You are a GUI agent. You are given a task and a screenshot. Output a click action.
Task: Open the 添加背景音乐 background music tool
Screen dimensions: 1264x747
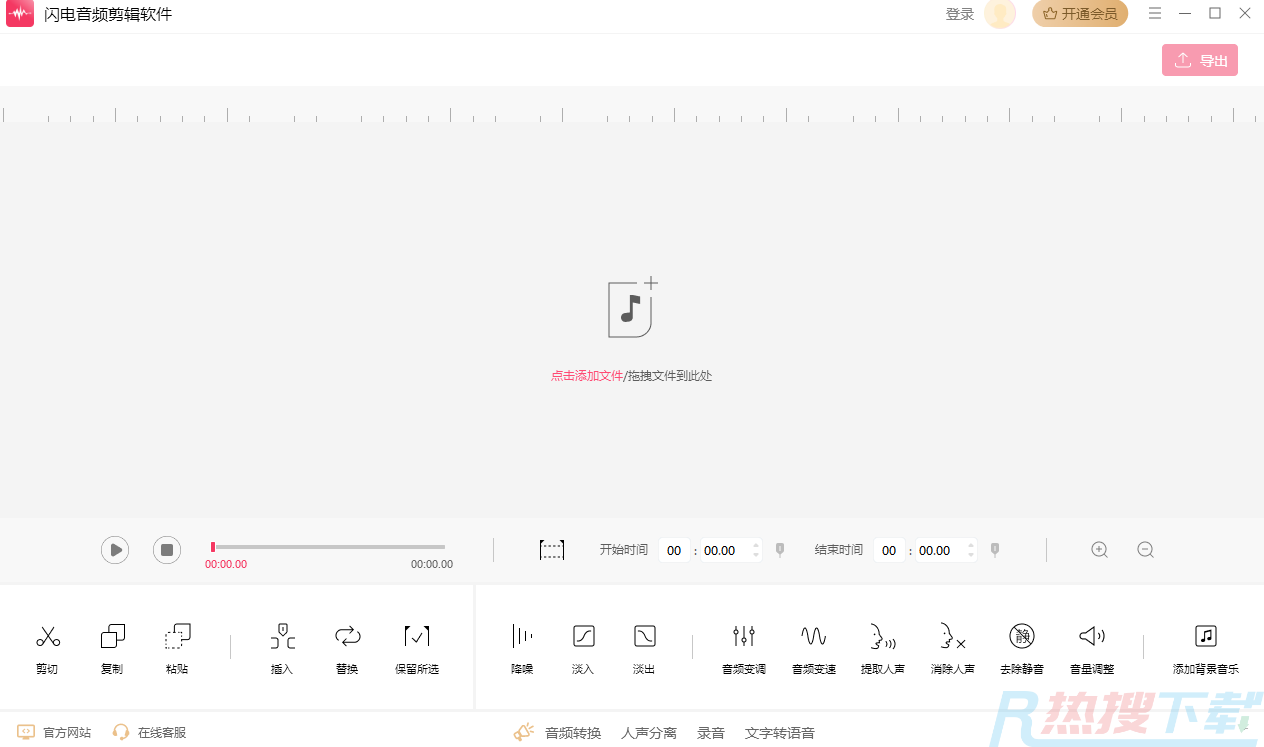1204,647
